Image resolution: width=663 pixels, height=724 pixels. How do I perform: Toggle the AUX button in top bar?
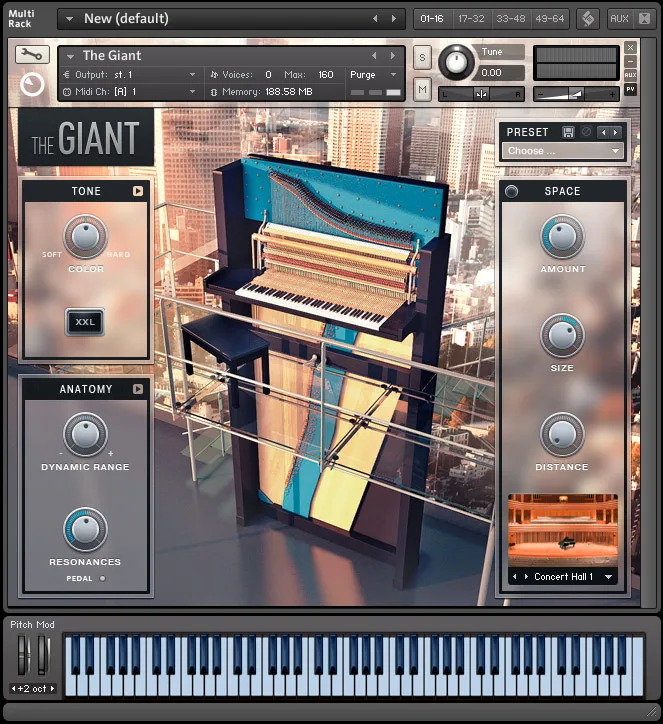click(619, 18)
